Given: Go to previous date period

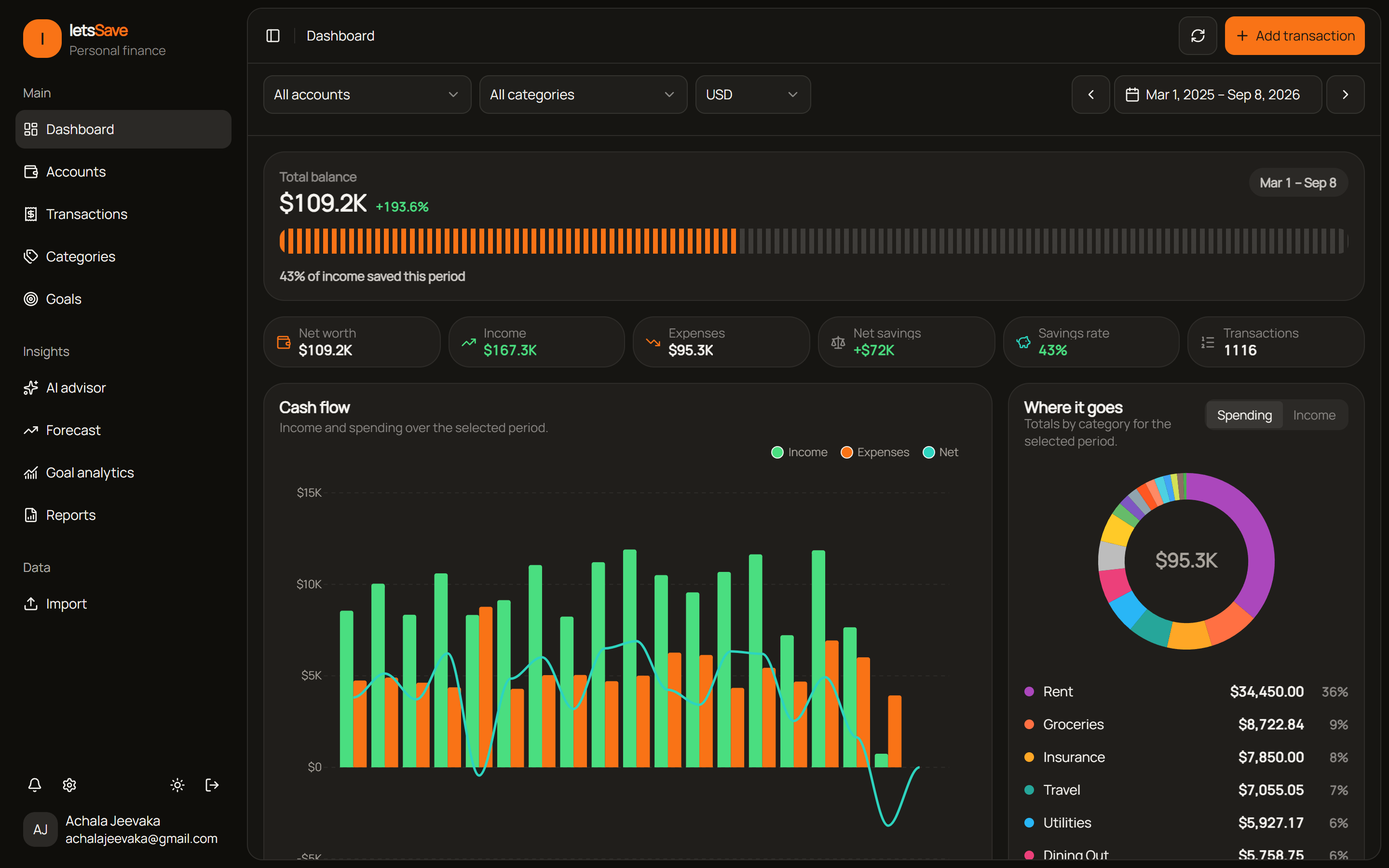Looking at the screenshot, I should pyautogui.click(x=1090, y=95).
